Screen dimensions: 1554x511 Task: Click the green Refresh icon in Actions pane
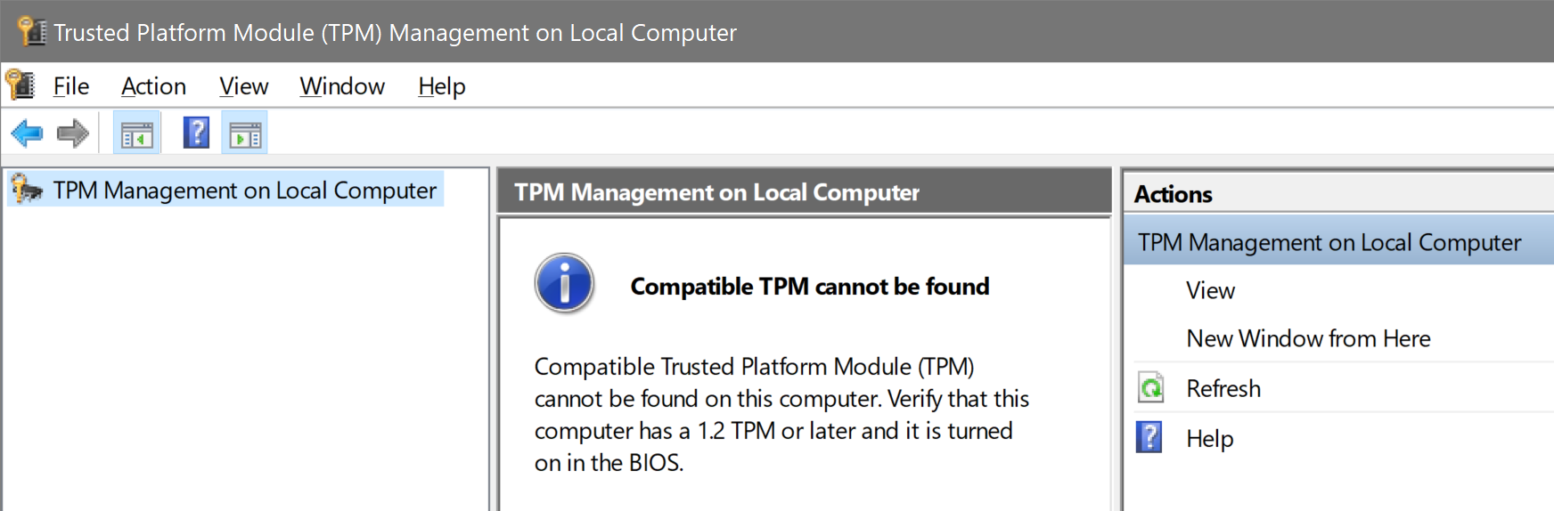coord(1151,388)
